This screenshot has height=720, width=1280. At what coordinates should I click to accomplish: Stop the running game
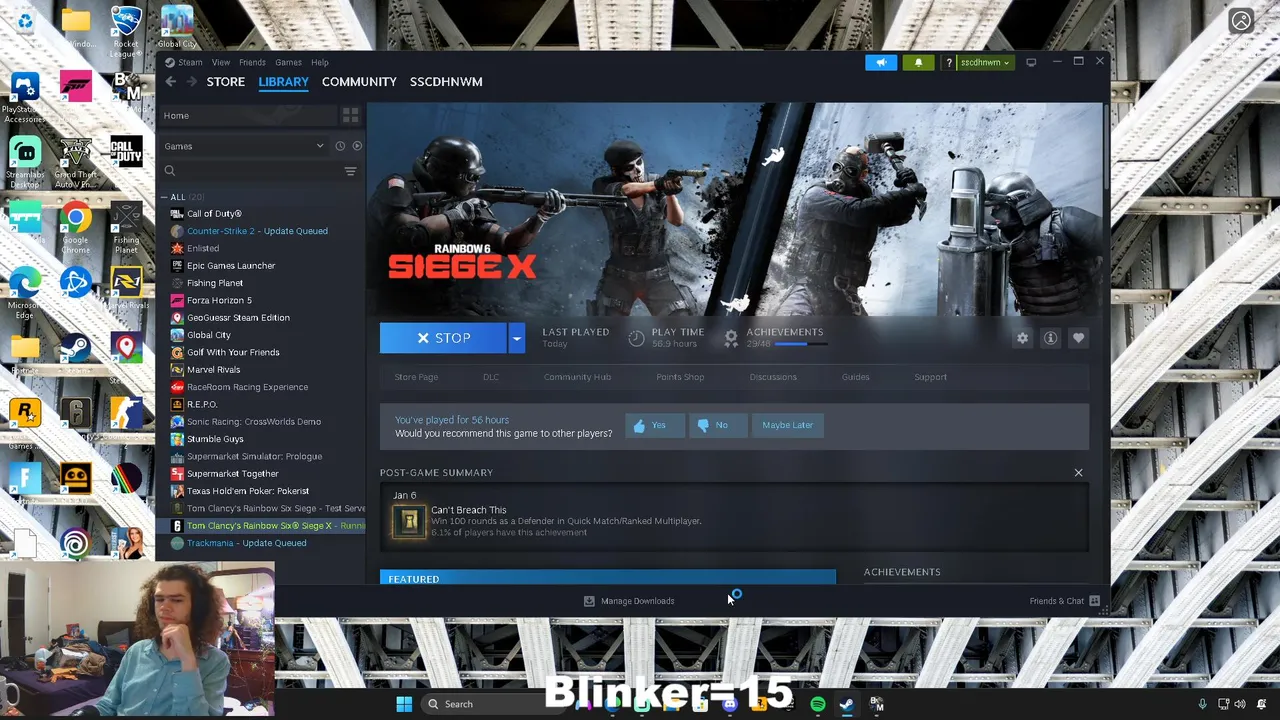443,338
